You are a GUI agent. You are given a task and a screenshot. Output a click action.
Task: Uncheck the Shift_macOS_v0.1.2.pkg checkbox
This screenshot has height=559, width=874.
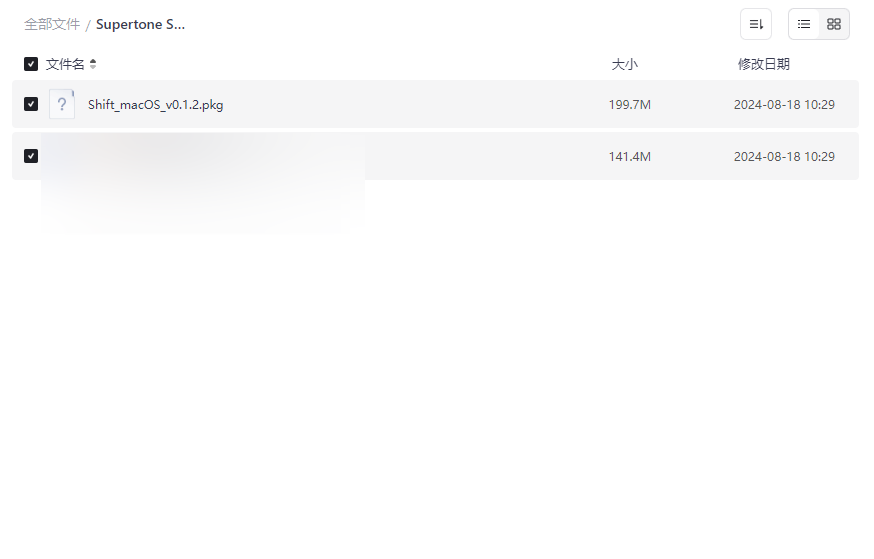31,104
